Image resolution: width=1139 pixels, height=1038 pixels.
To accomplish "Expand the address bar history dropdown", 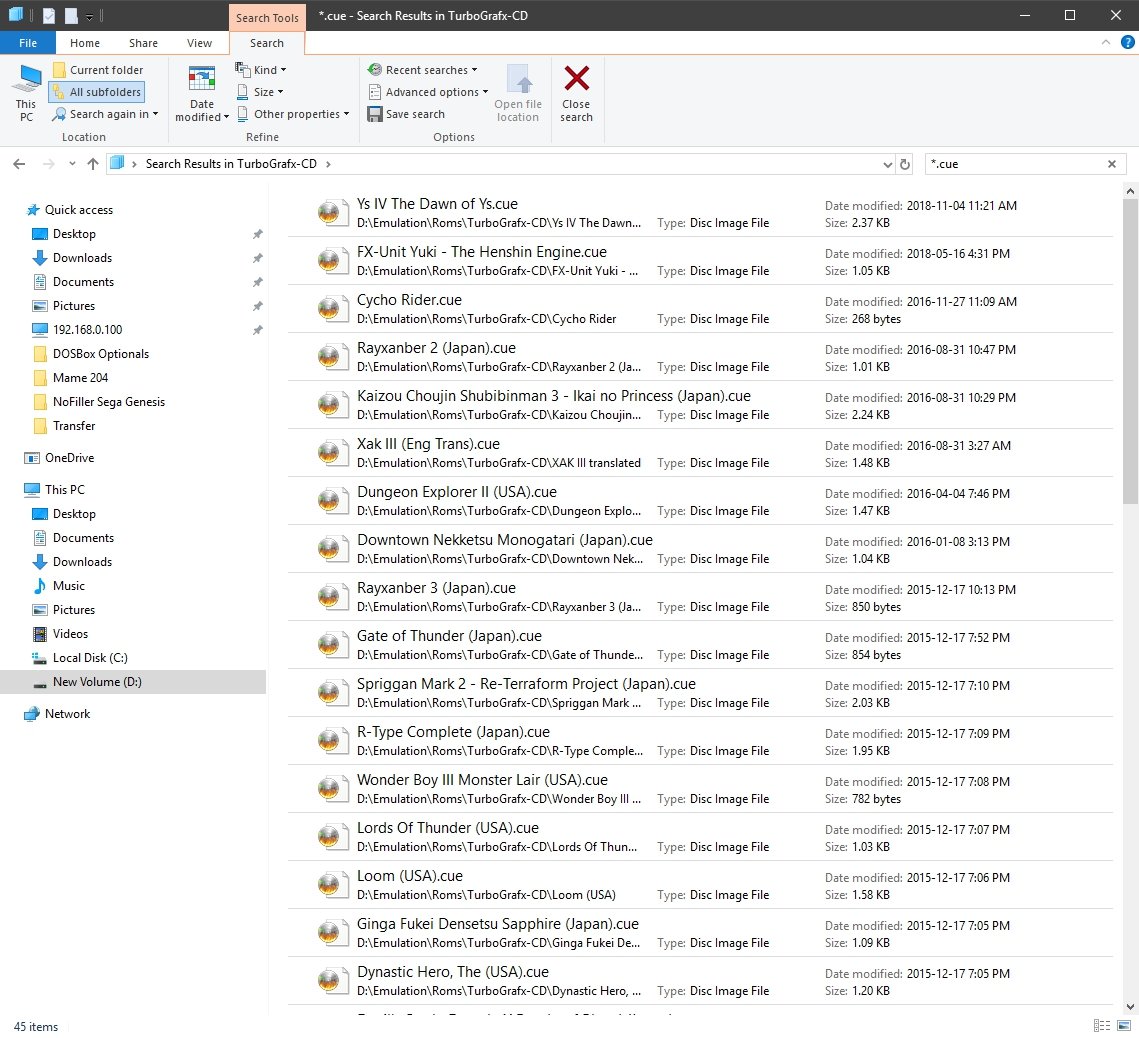I will click(x=888, y=164).
